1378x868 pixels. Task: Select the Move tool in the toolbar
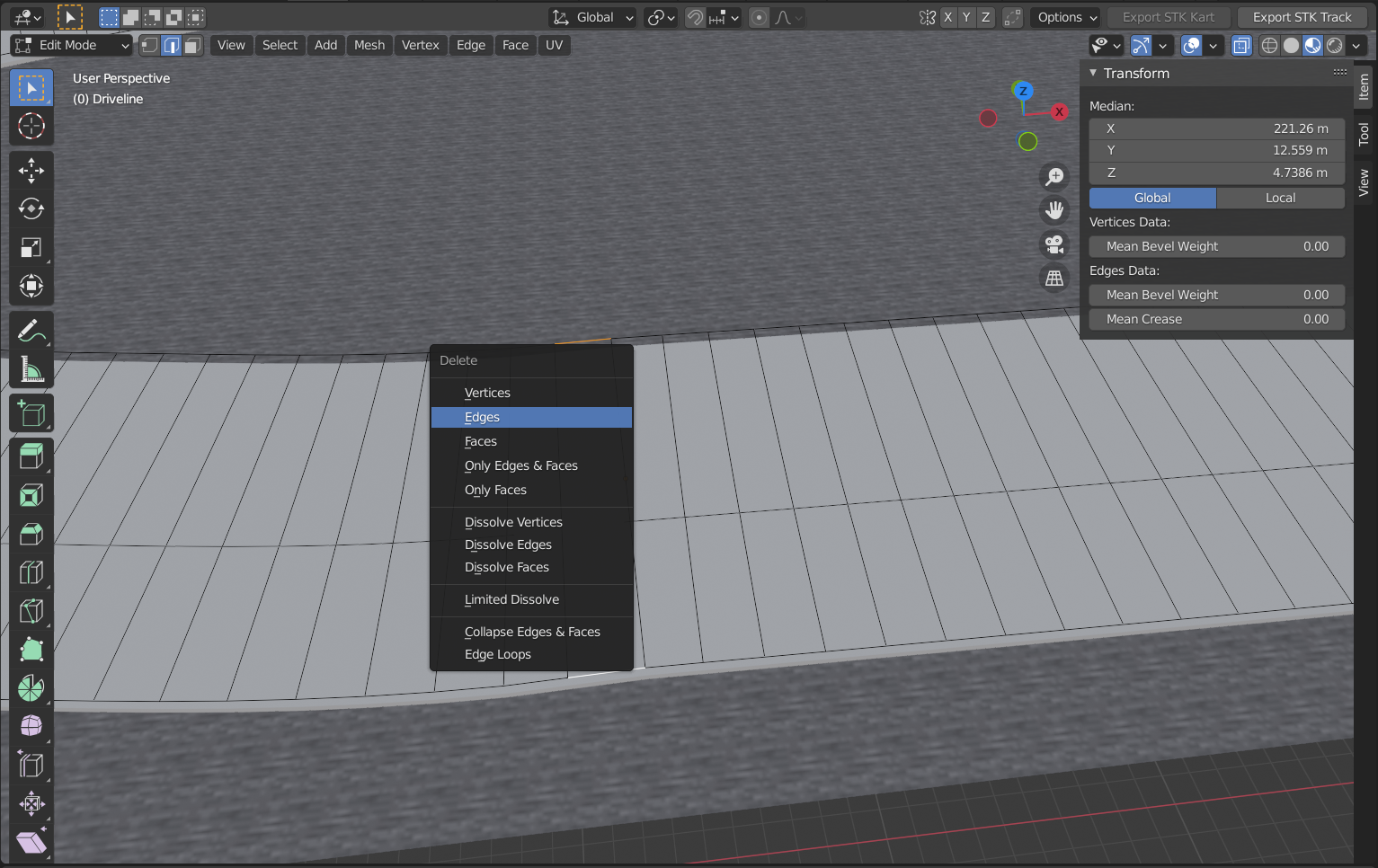(x=31, y=171)
